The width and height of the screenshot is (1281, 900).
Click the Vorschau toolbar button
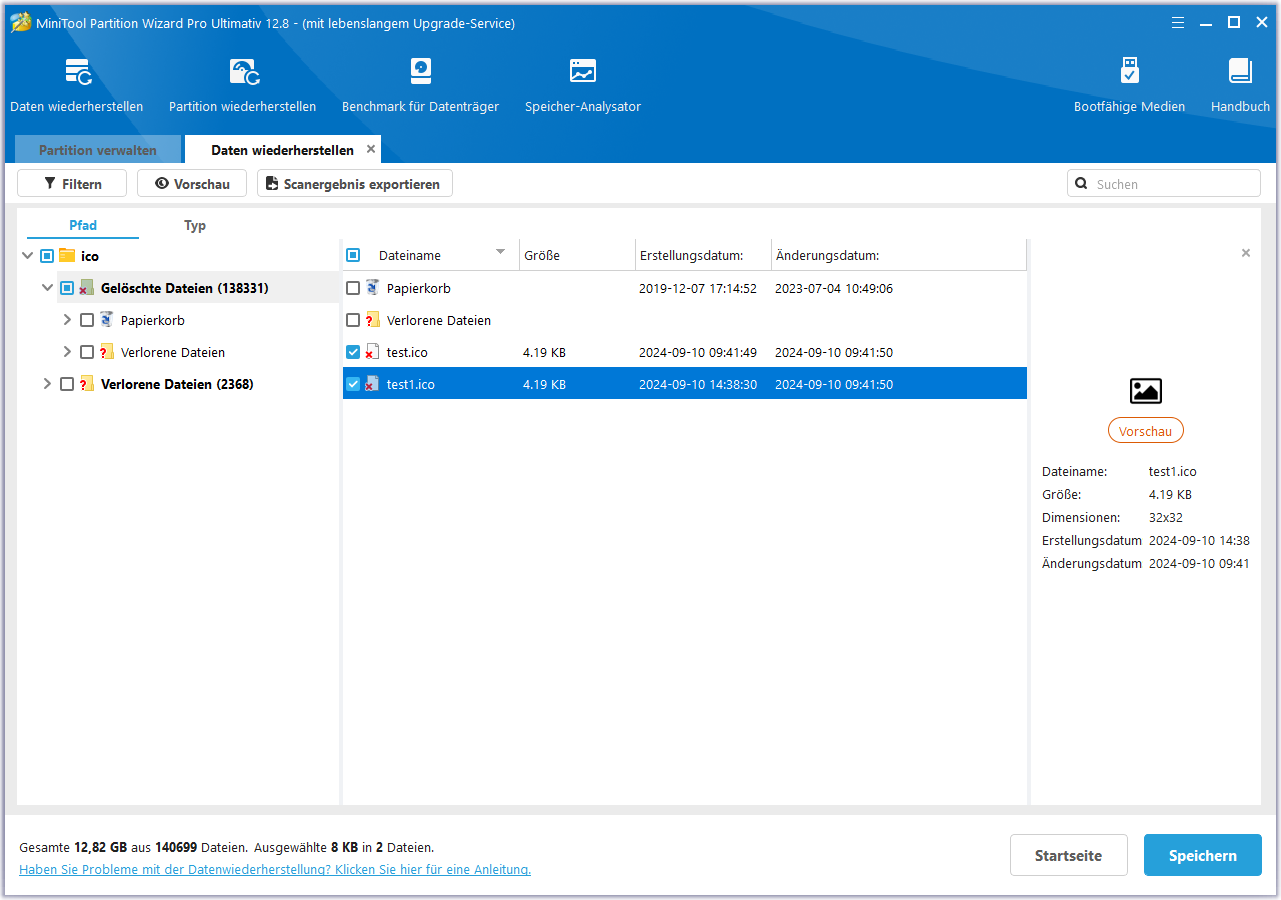192,184
